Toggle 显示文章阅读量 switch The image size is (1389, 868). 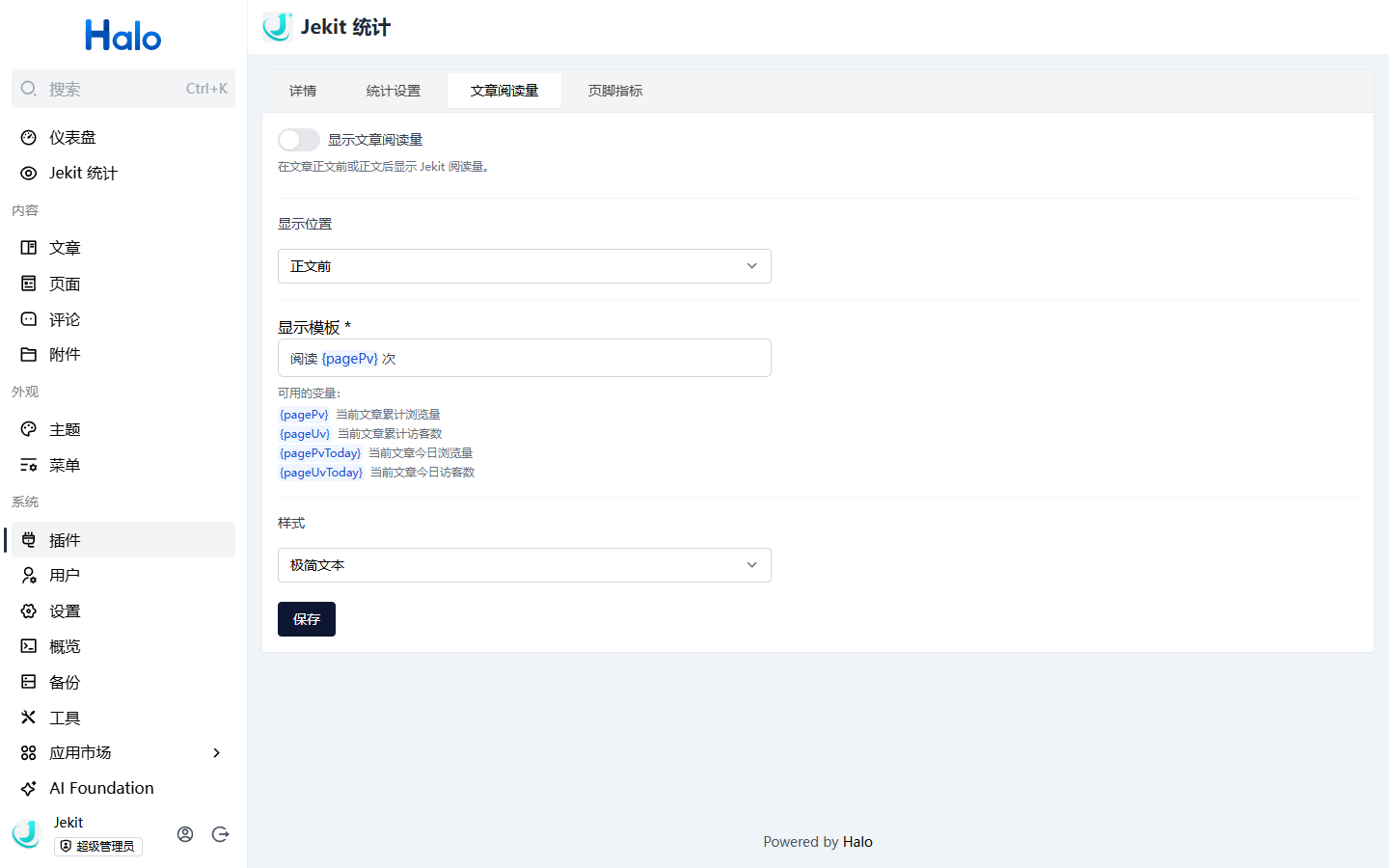299,140
